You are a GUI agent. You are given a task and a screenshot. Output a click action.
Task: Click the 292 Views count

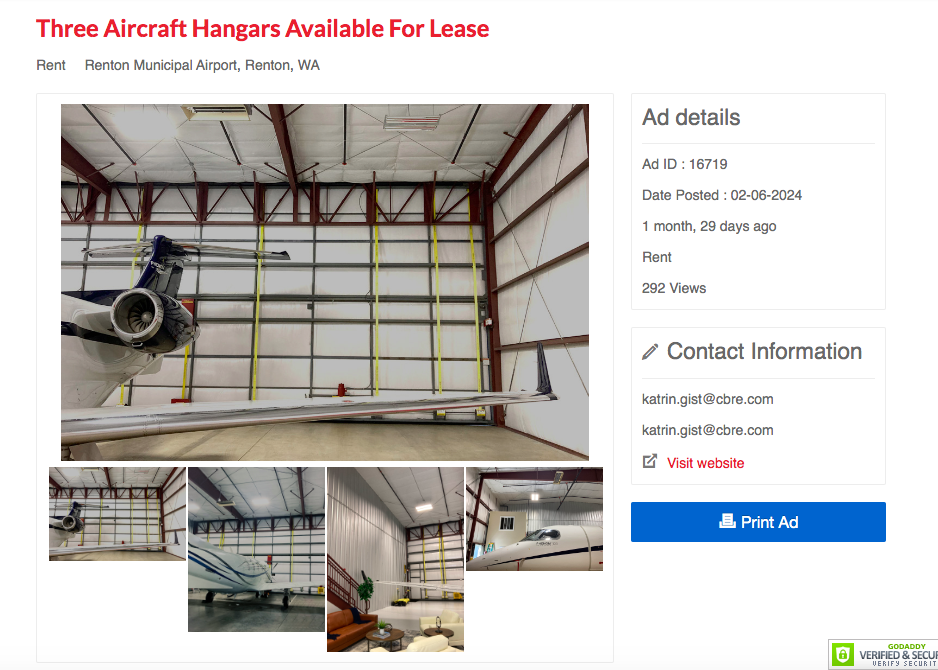click(x=674, y=288)
